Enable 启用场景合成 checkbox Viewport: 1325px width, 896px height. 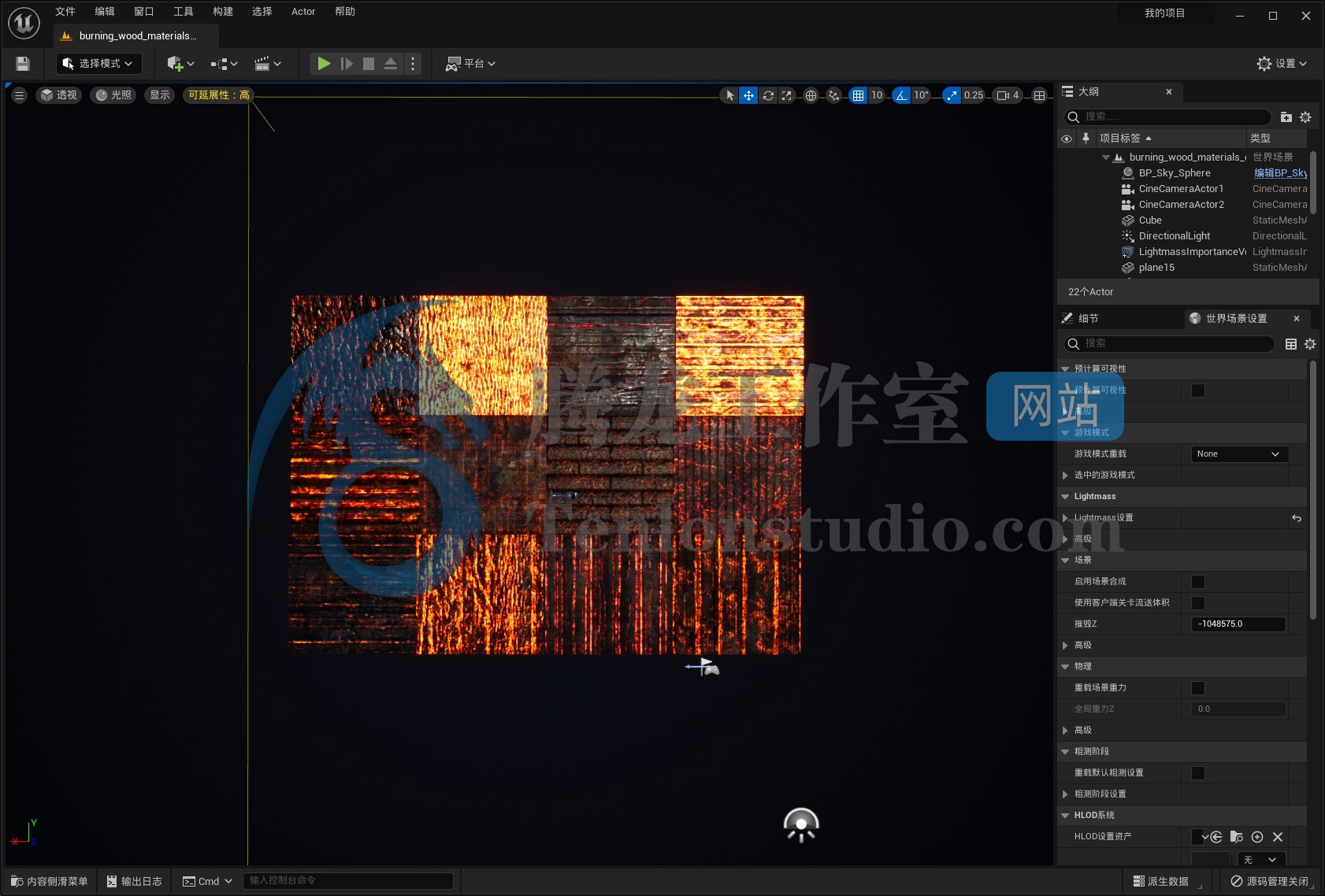point(1198,582)
